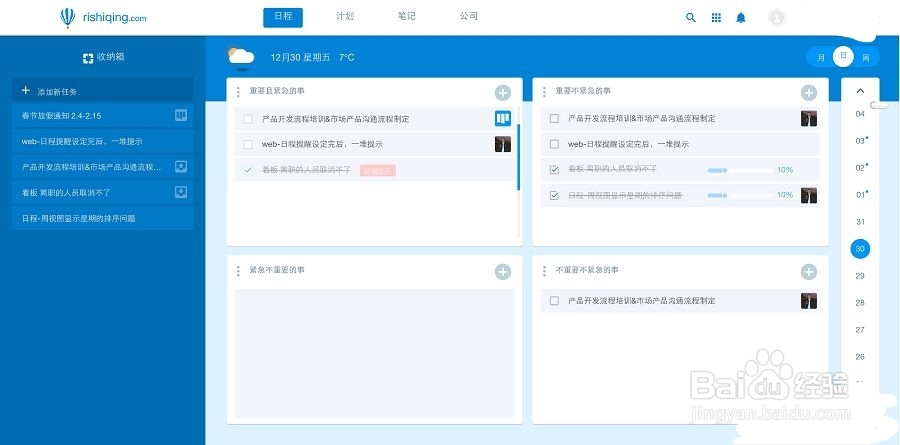Add task to 紧急不重要的事 quadrant
The height and width of the screenshot is (445, 900).
[x=503, y=272]
